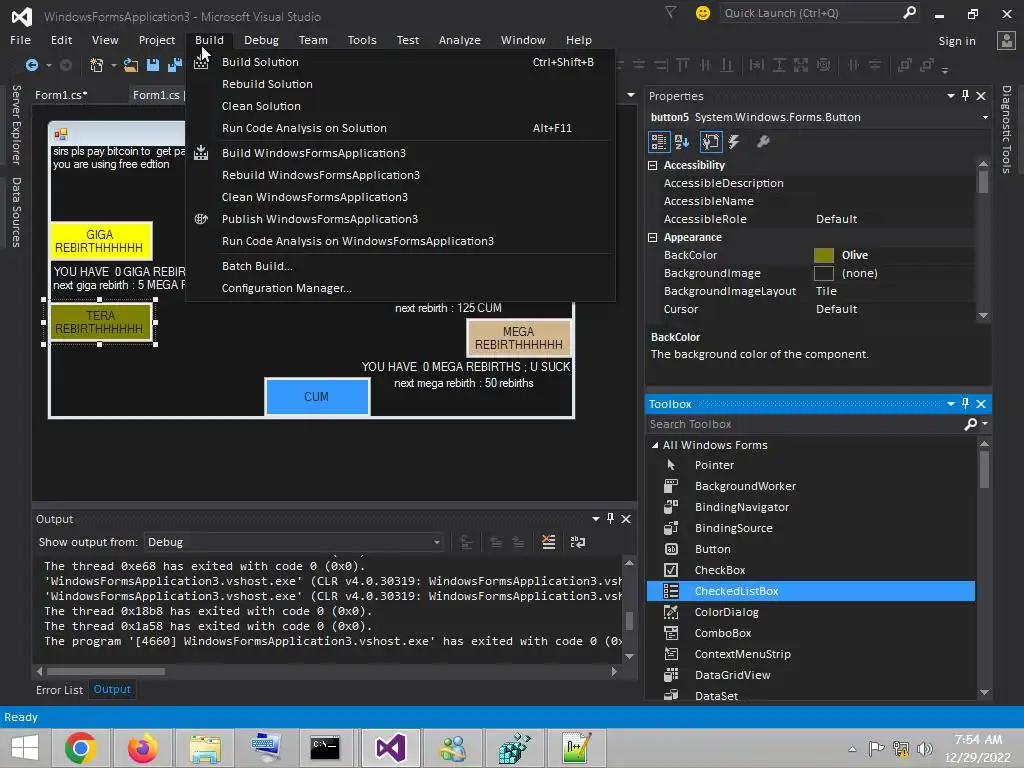1024x768 pixels.
Task: Pin the Toolbox panel
Action: [965, 404]
